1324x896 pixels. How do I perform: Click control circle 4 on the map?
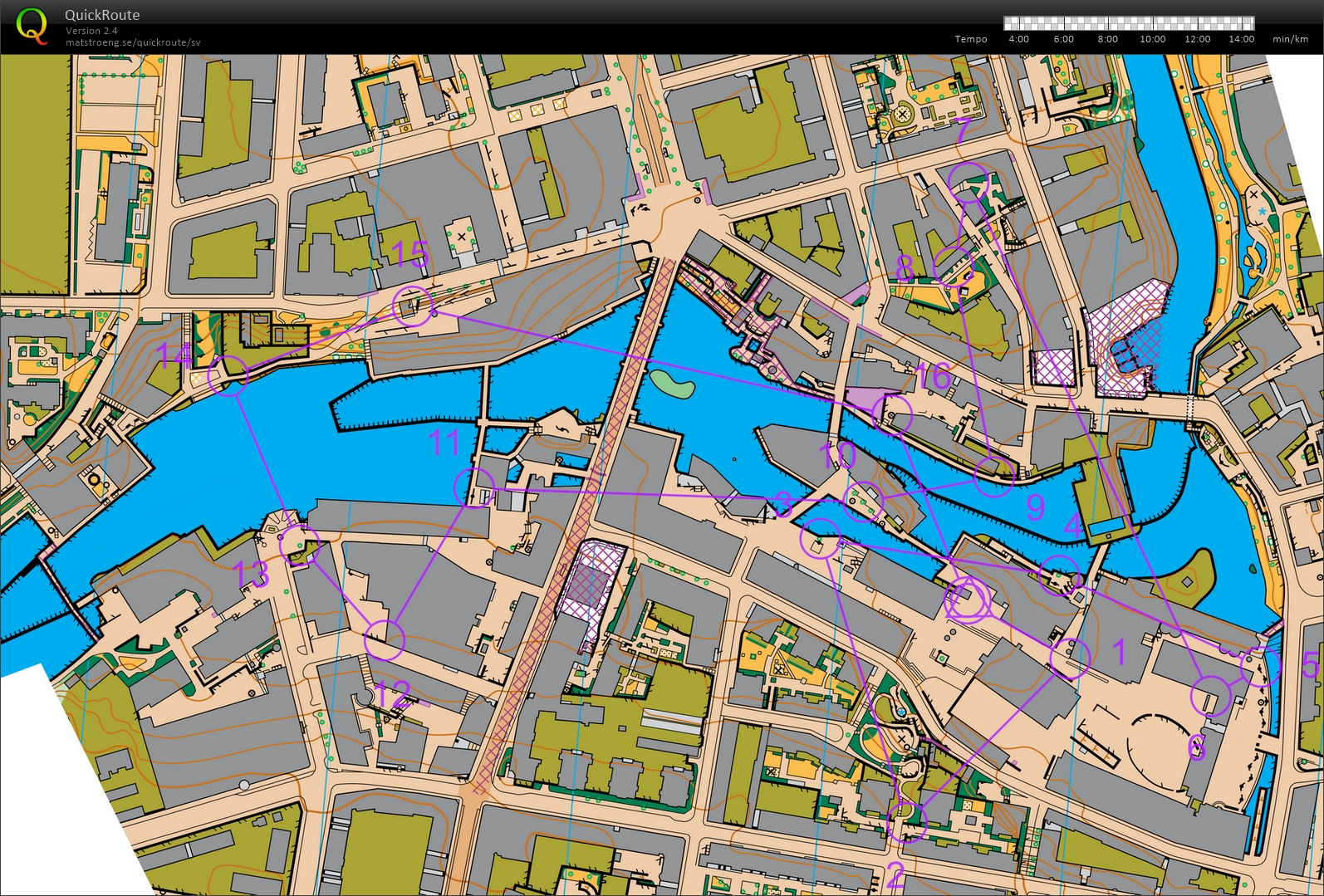[1060, 575]
